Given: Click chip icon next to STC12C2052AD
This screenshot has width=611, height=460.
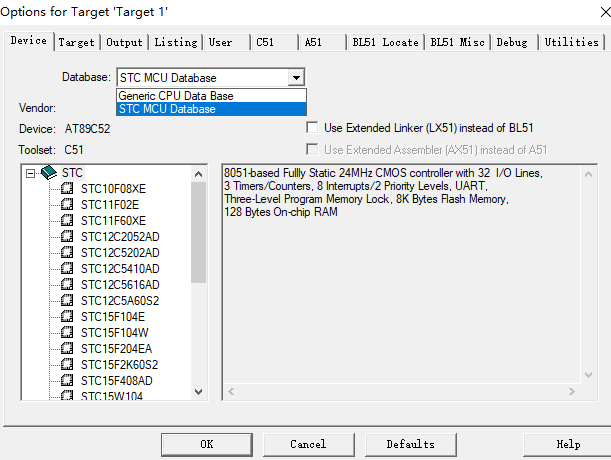Looking at the screenshot, I should click(x=67, y=236).
